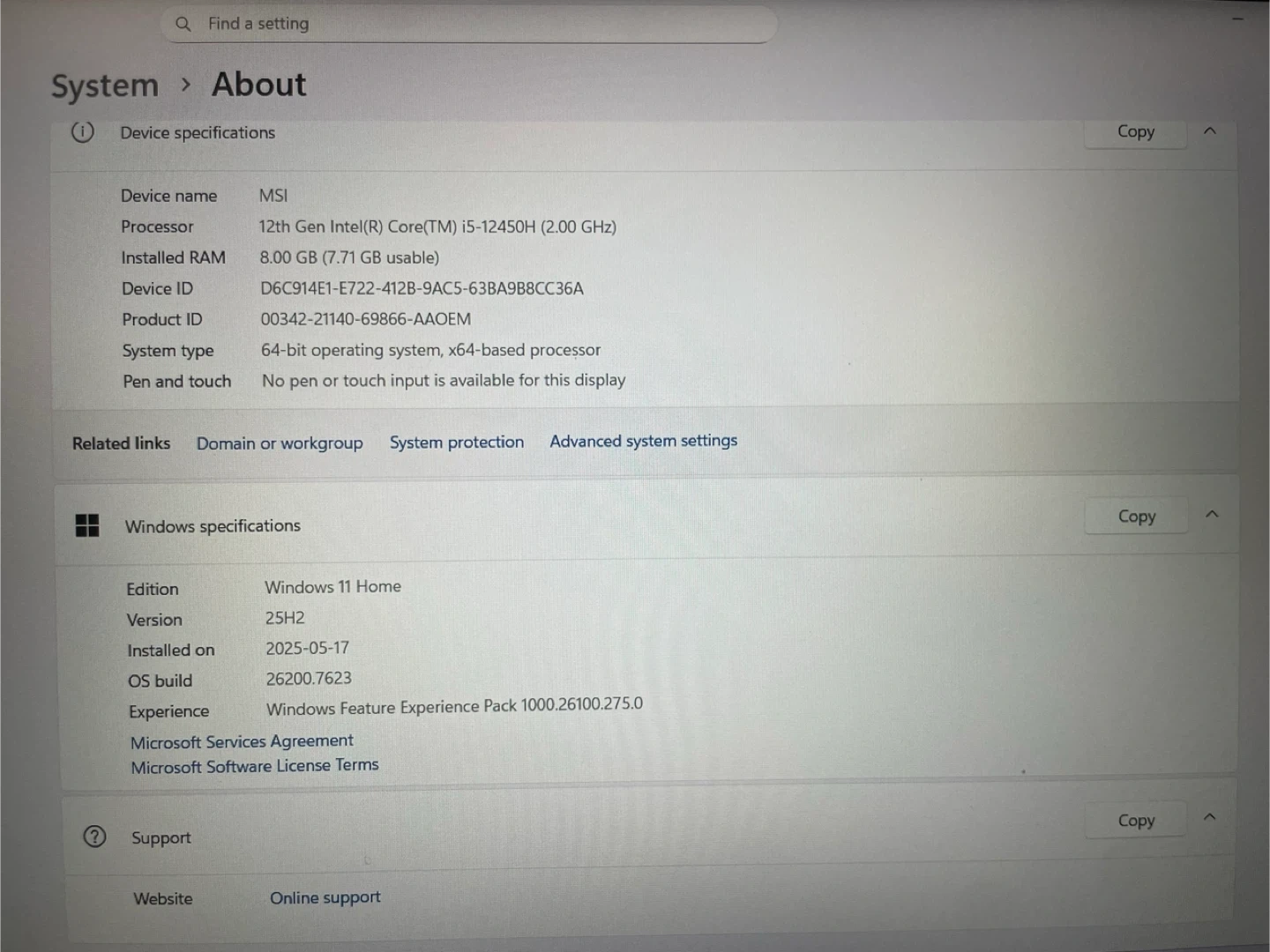Image resolution: width=1270 pixels, height=952 pixels.
Task: Open Domain or workgroup link
Action: 280,443
